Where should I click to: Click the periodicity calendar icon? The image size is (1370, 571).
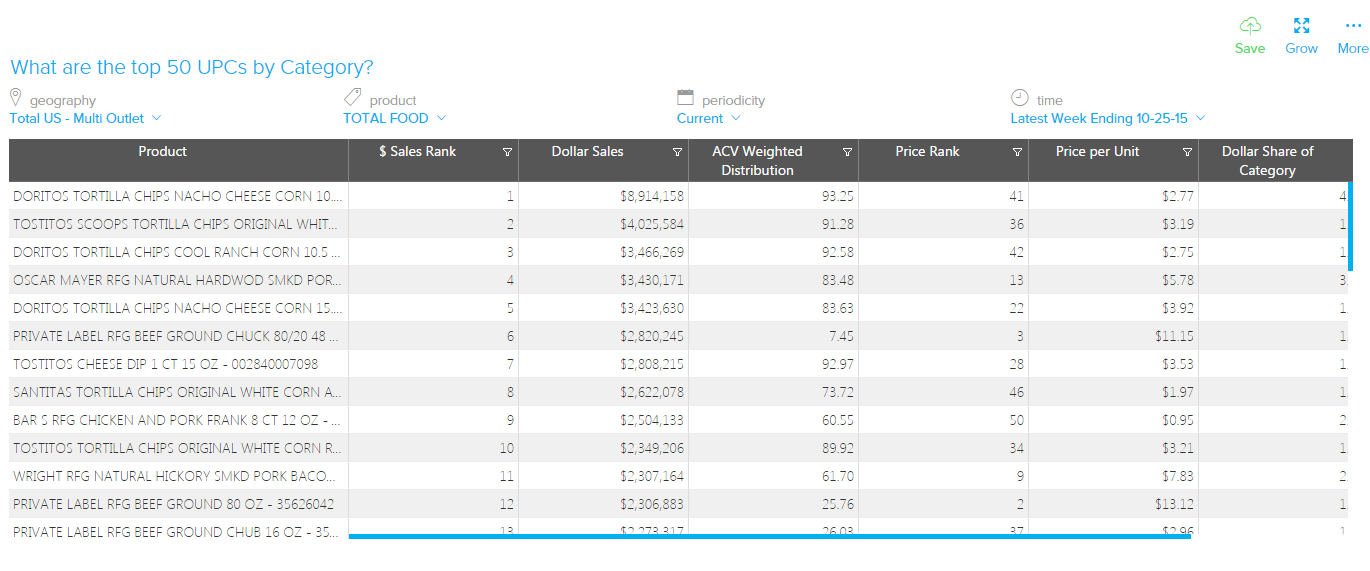coord(685,98)
